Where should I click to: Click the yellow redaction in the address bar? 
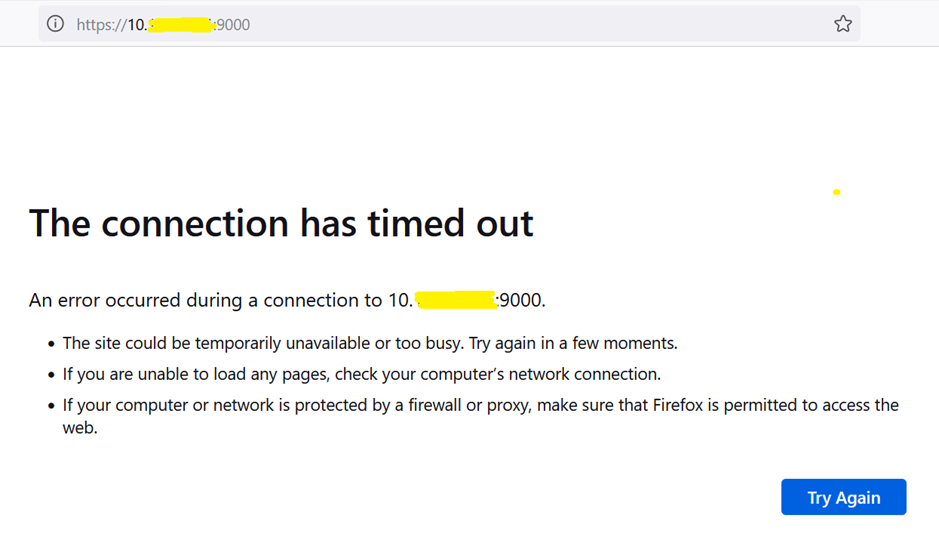click(180, 24)
